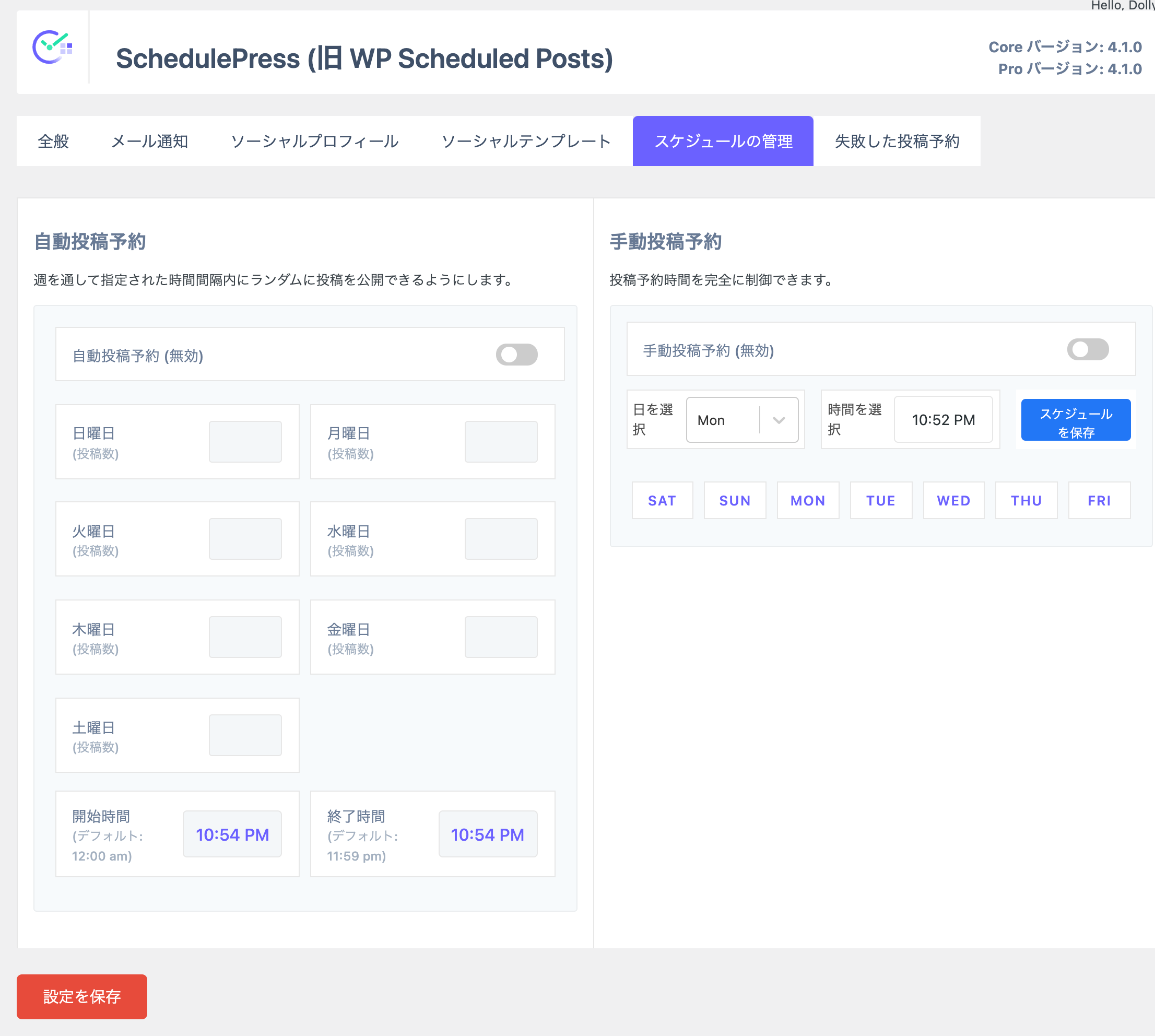Select the スケジュールの管理 tab
Image resolution: width=1155 pixels, height=1036 pixels.
[x=723, y=141]
